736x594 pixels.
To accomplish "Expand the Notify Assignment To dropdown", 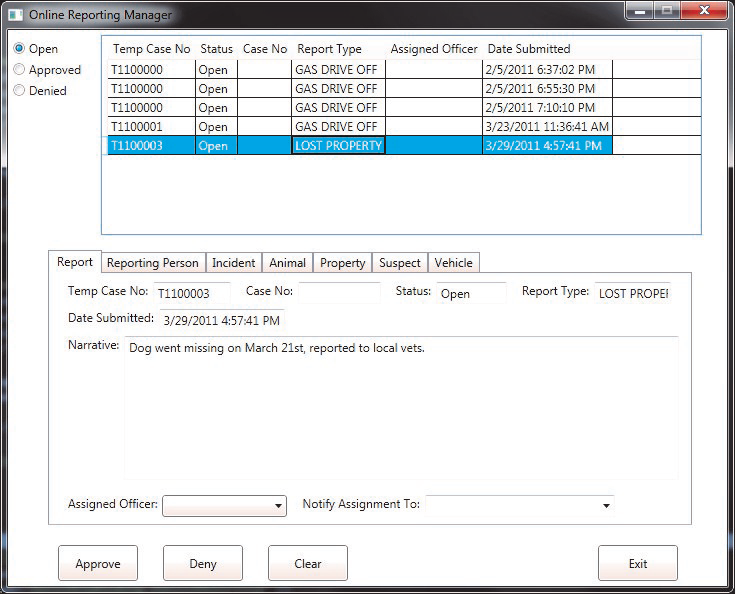I will click(x=520, y=506).
